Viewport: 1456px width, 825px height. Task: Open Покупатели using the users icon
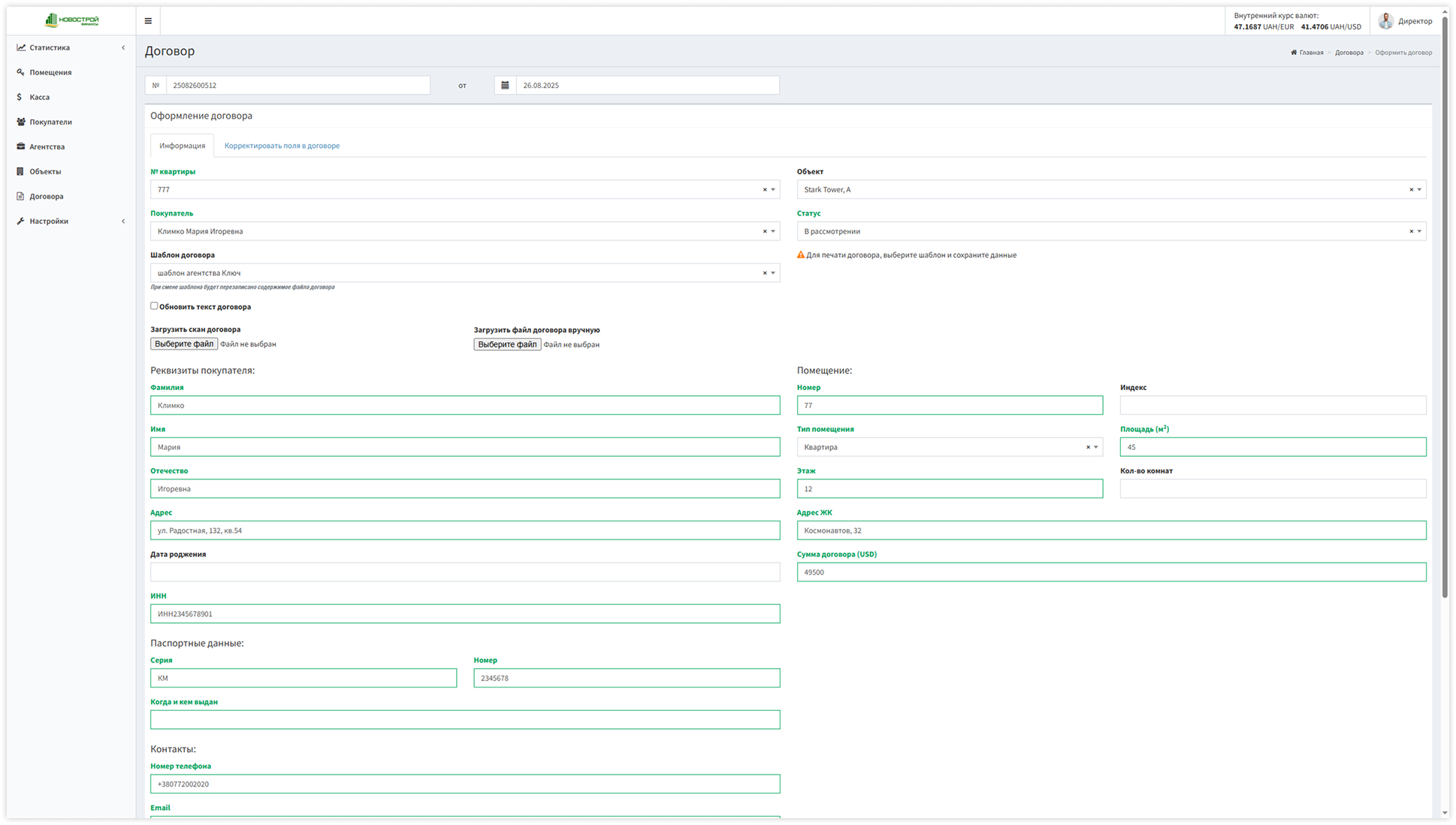(20, 121)
